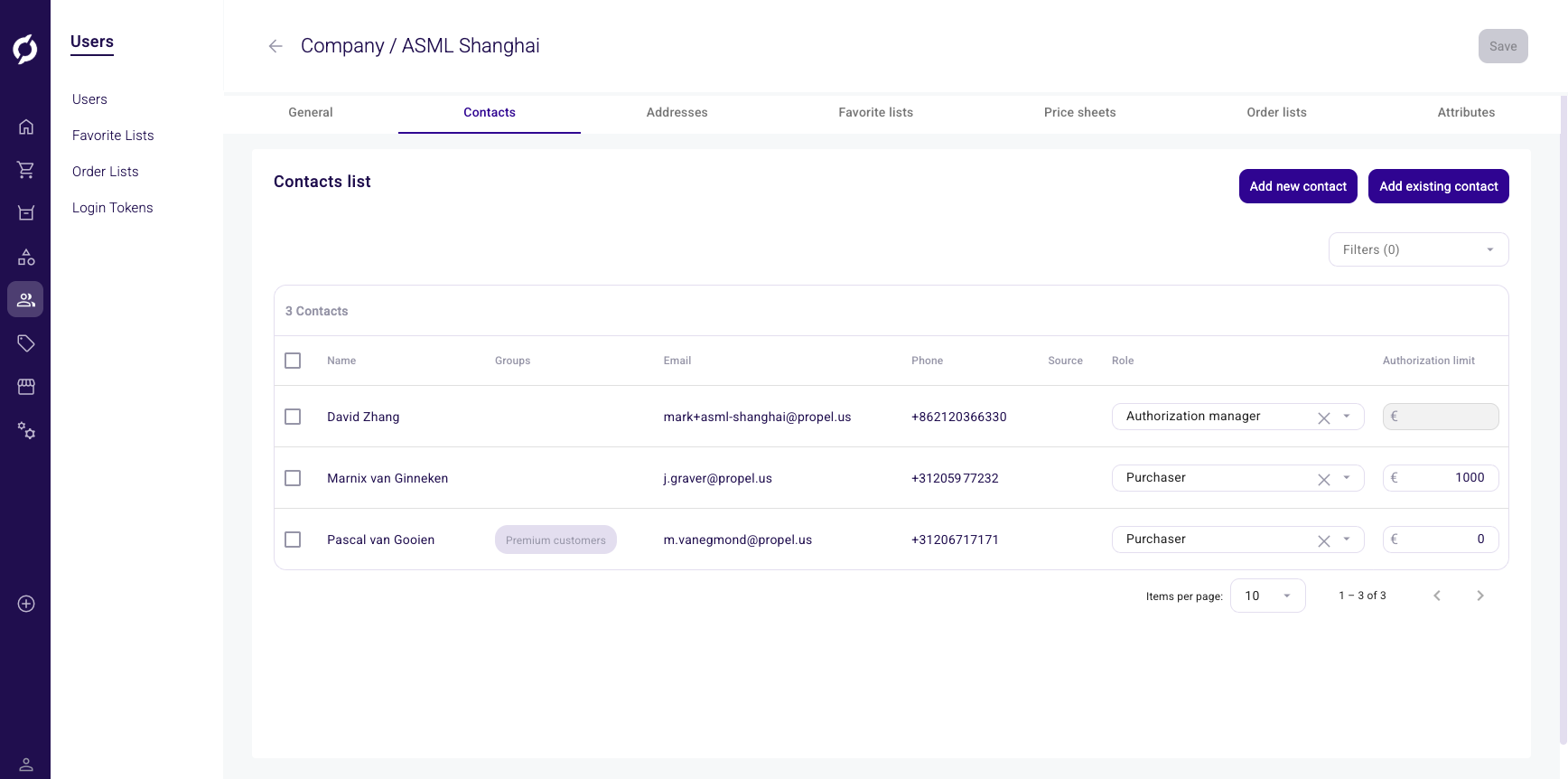
Task: Switch to the Addresses tab
Action: (x=677, y=112)
